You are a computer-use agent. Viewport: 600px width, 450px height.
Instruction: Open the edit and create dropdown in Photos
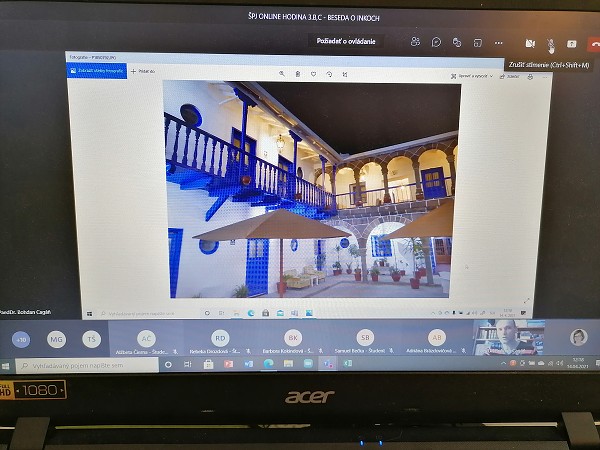click(x=472, y=76)
